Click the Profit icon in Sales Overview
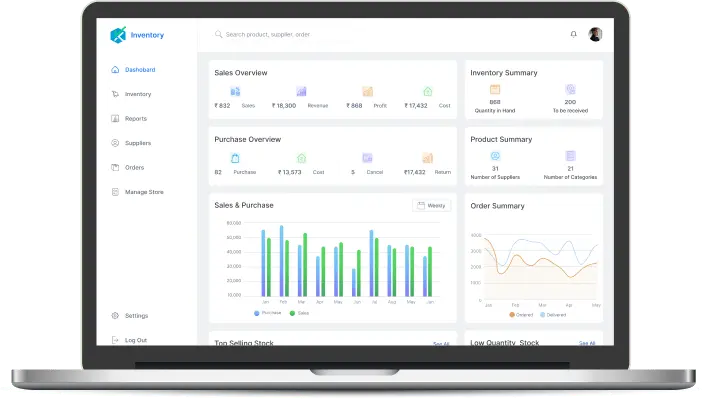Screen dimensions: 702x399 [x=368, y=92]
